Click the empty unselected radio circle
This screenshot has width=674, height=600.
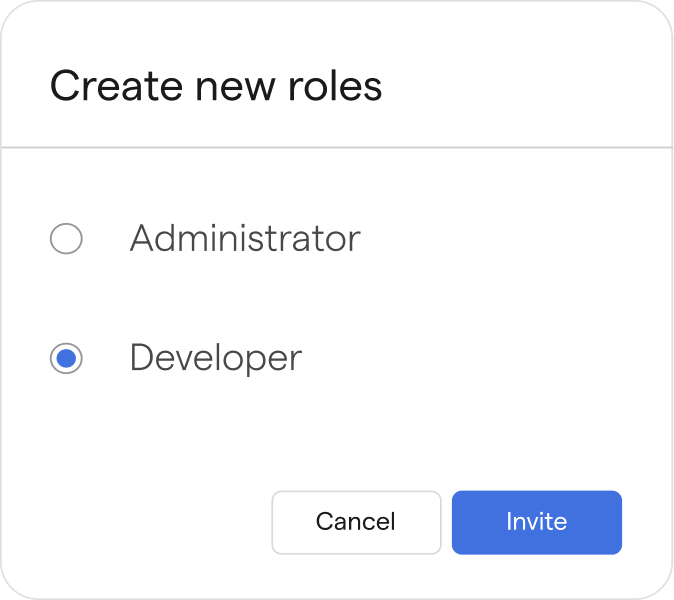click(x=66, y=239)
